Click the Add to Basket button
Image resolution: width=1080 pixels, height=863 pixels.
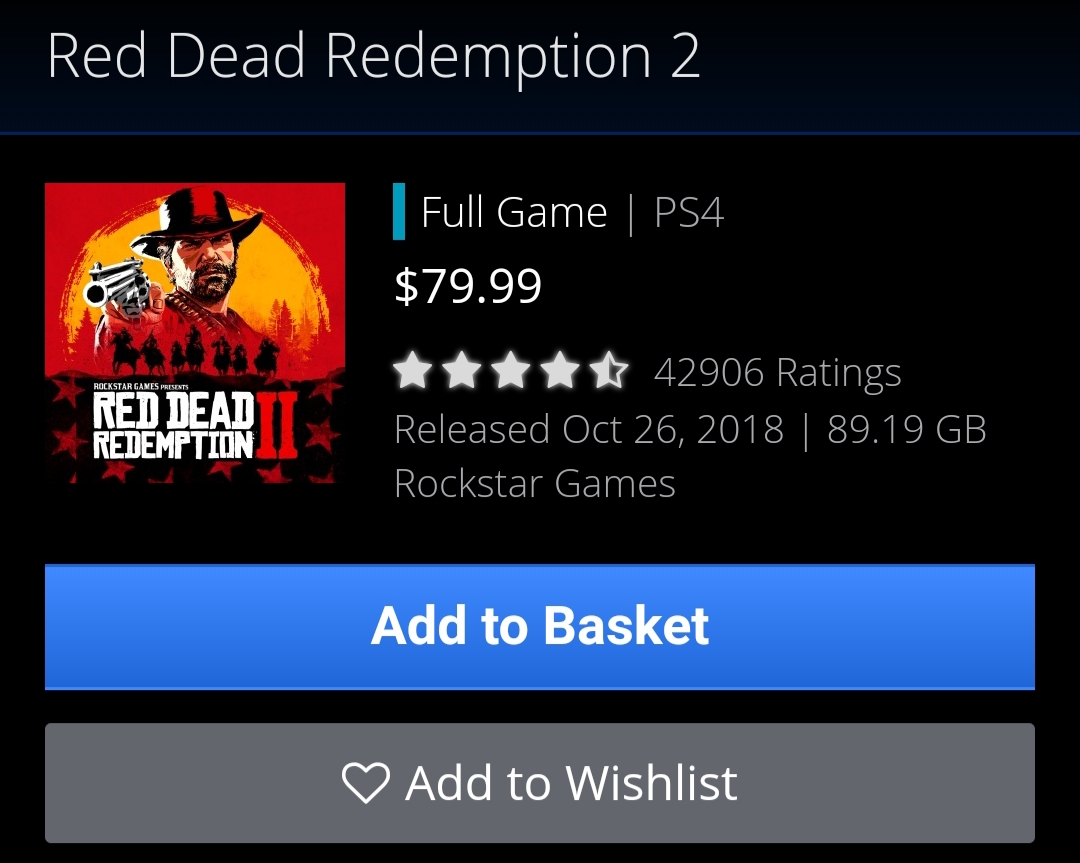tap(539, 627)
